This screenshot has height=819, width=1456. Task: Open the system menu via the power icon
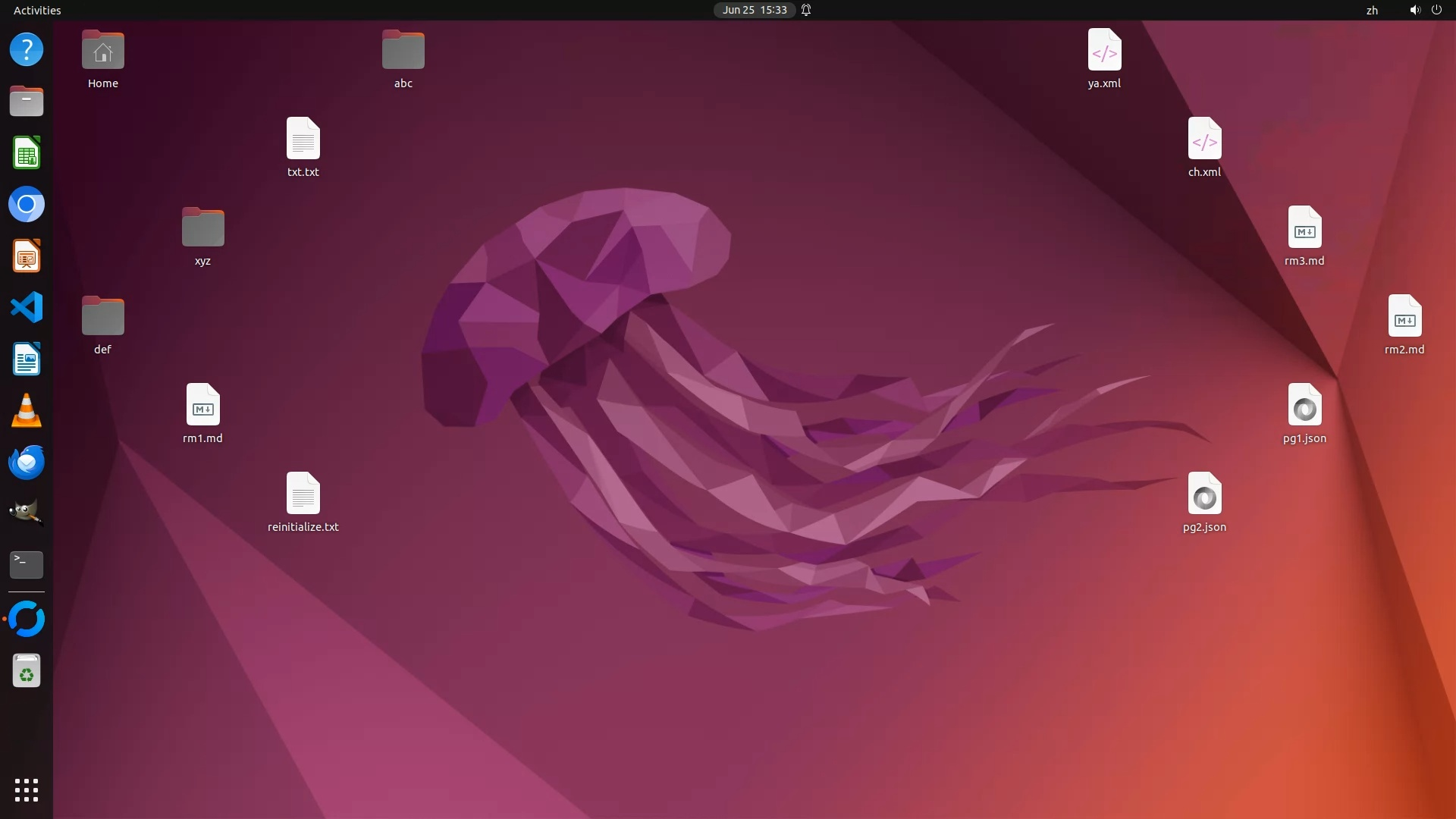[1436, 10]
